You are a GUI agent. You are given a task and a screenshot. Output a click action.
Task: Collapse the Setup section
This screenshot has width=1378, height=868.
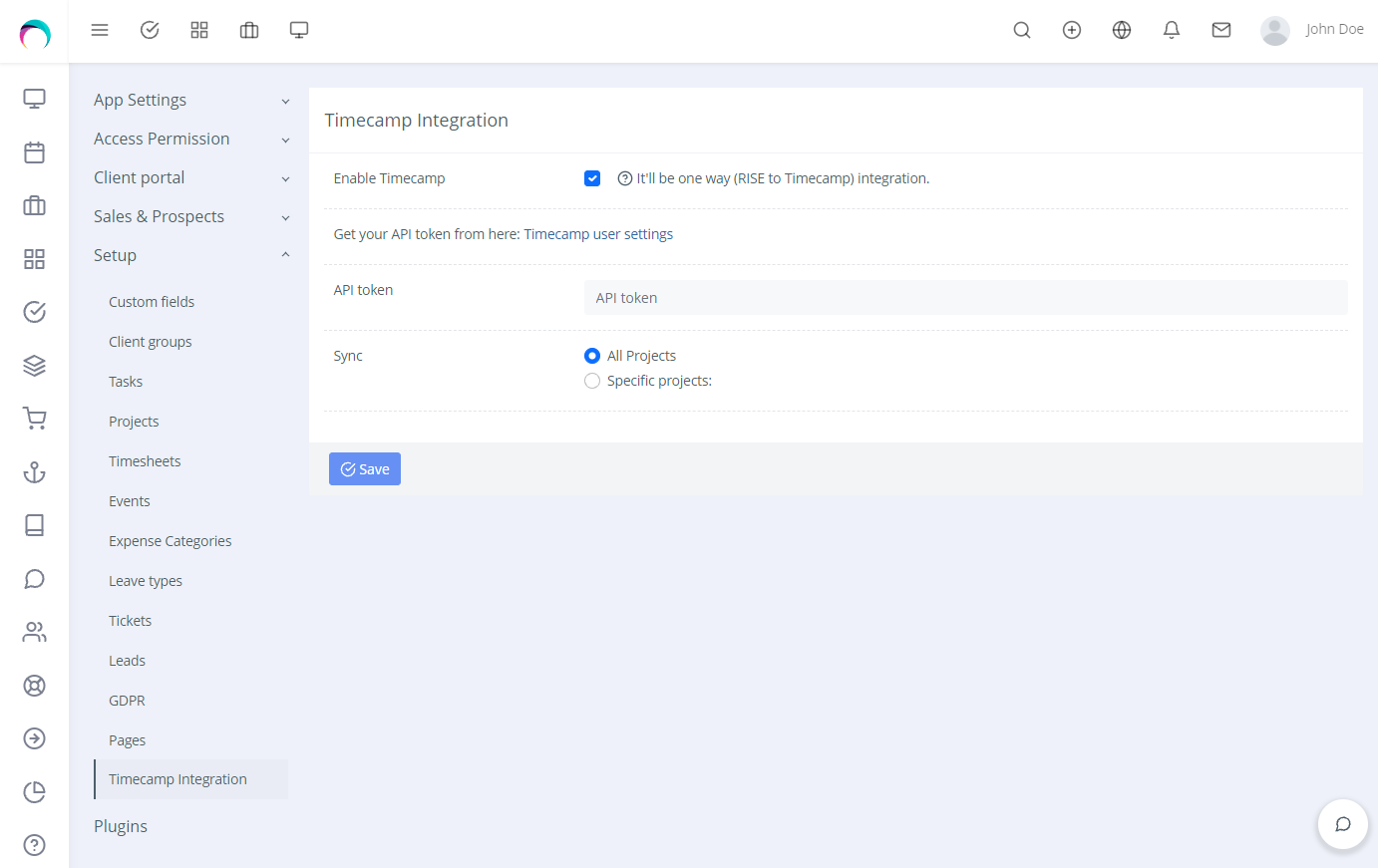point(189,255)
